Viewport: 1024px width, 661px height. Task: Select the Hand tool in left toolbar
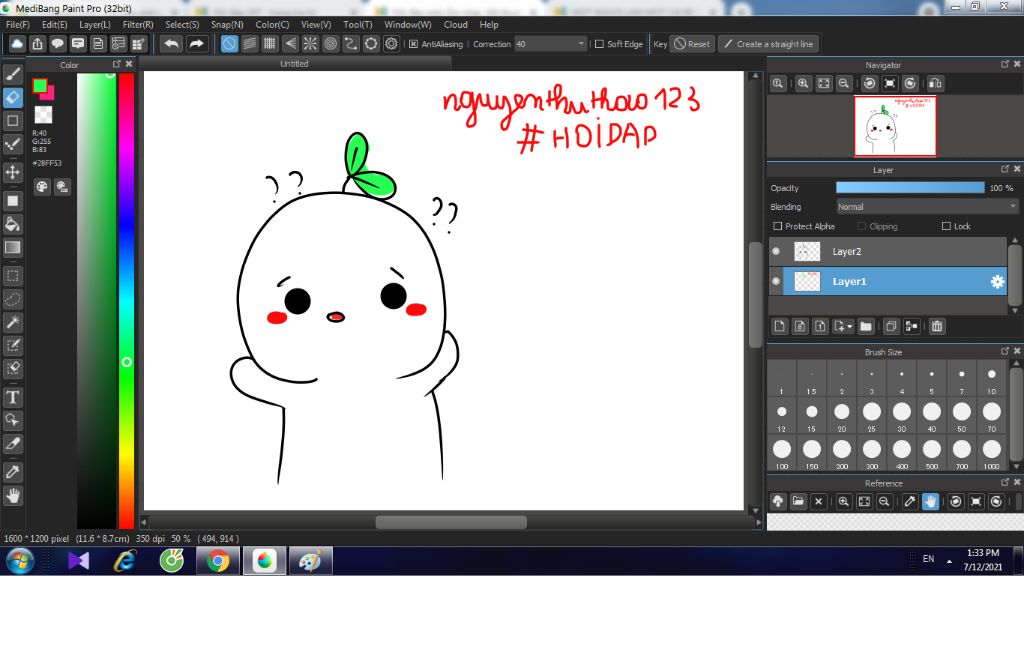(x=12, y=496)
